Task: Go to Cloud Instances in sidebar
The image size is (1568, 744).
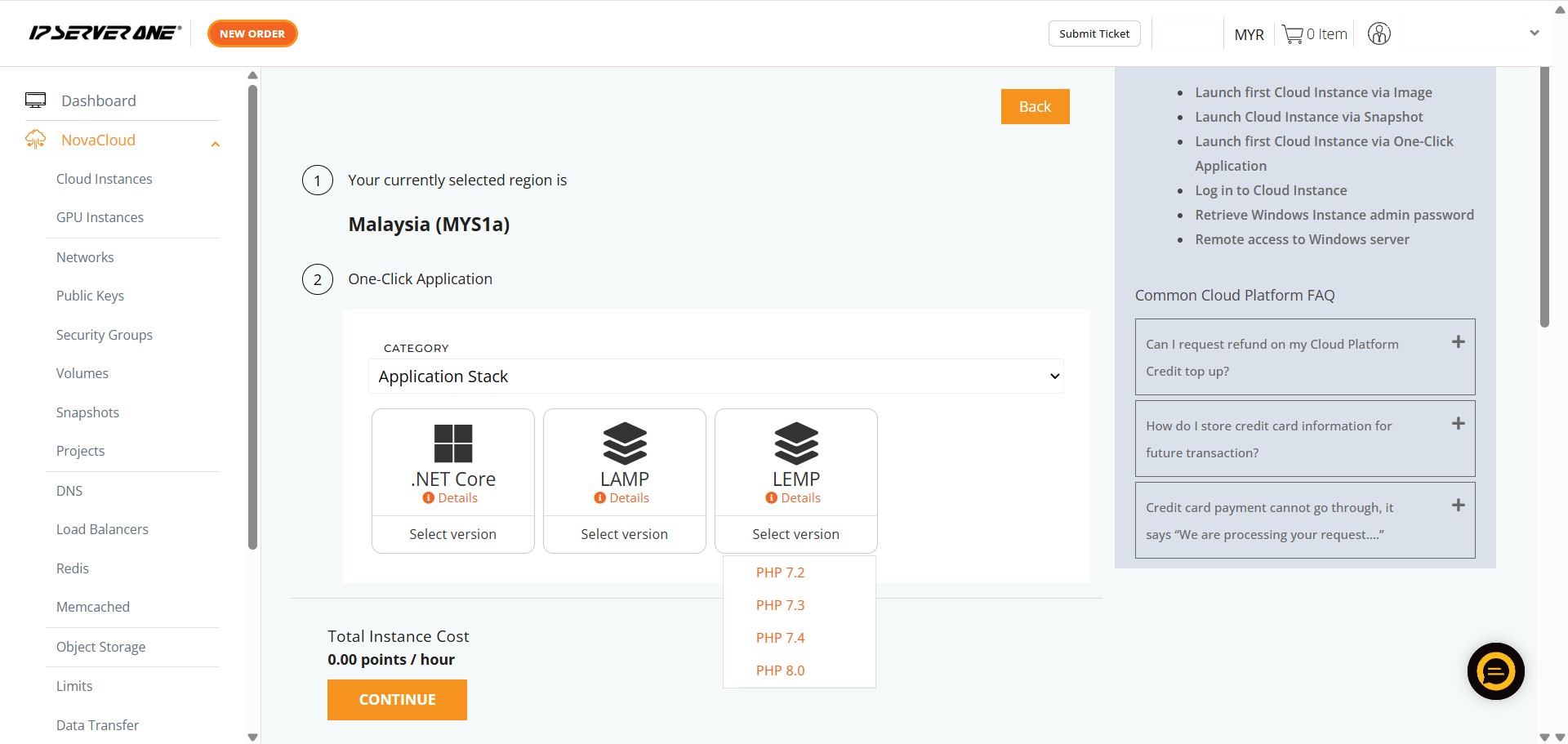Action: coord(104,179)
